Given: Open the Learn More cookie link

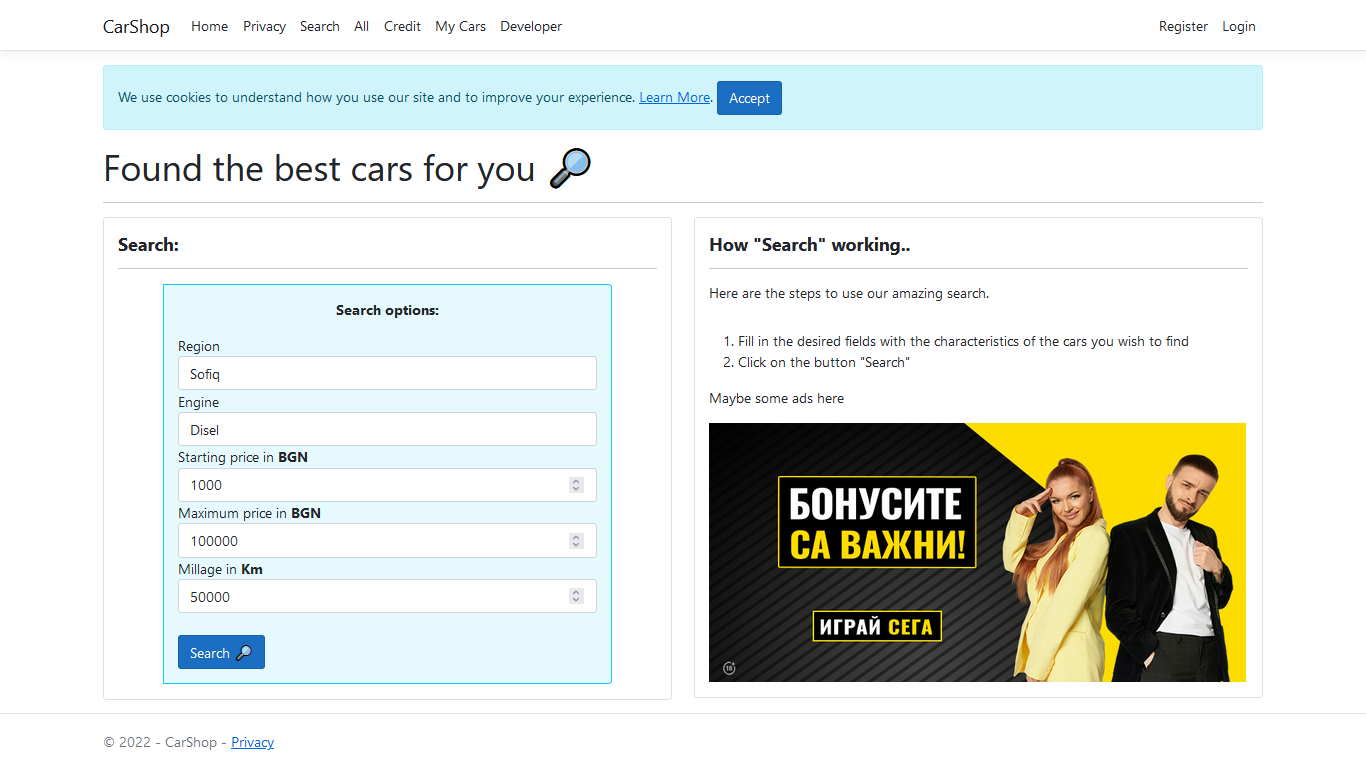Looking at the screenshot, I should point(674,97).
